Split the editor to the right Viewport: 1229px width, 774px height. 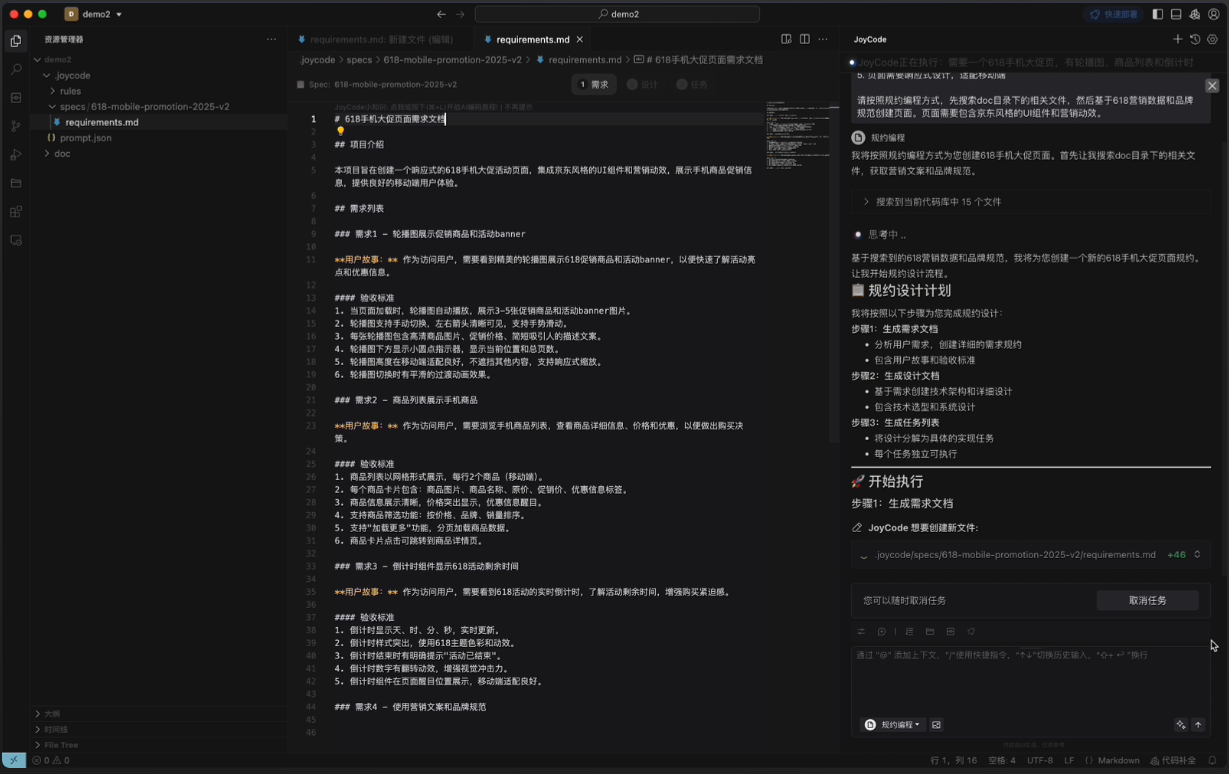[x=804, y=39]
